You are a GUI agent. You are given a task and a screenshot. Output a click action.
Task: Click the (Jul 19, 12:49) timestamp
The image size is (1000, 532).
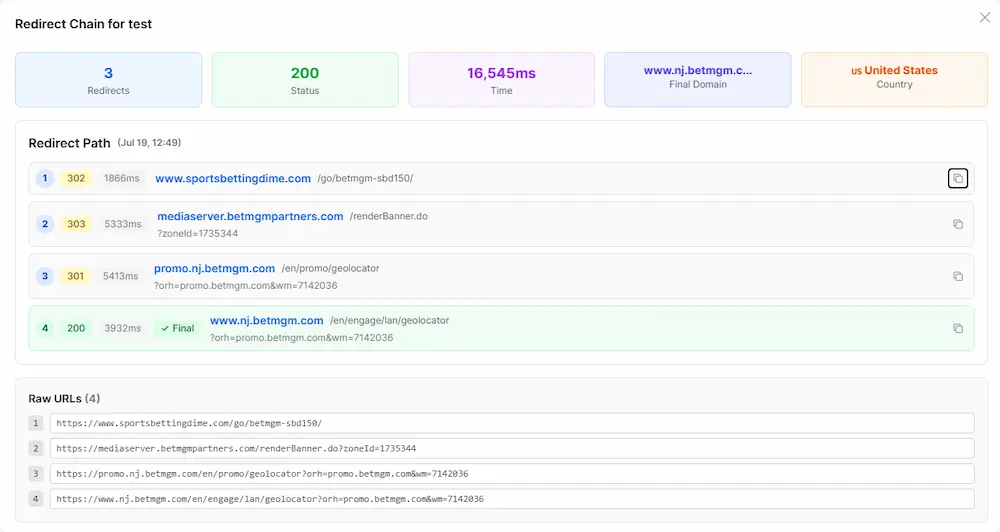pos(149,143)
